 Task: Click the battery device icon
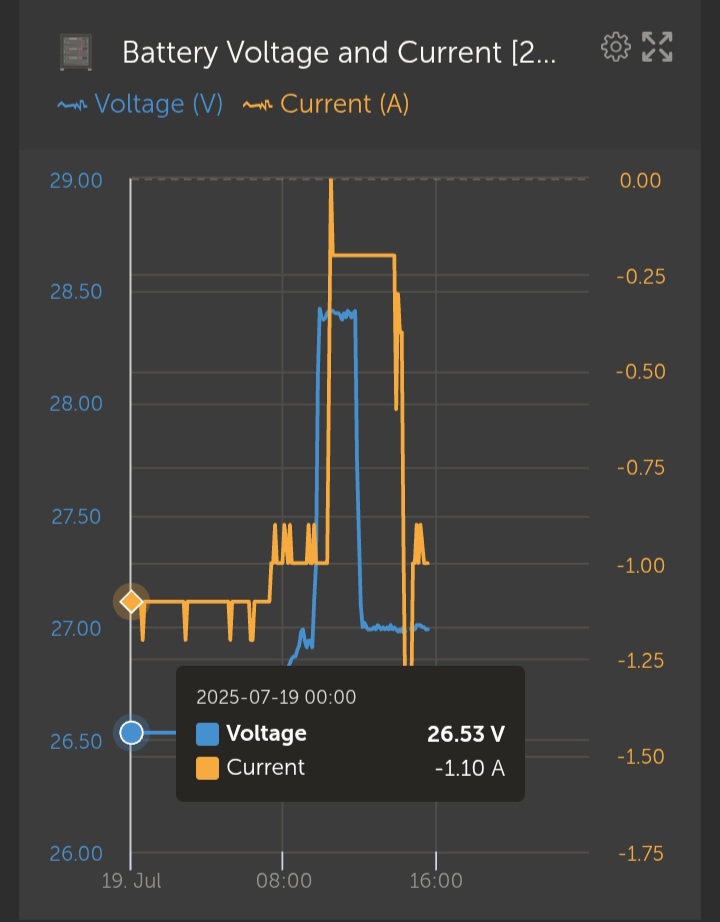[x=76, y=52]
